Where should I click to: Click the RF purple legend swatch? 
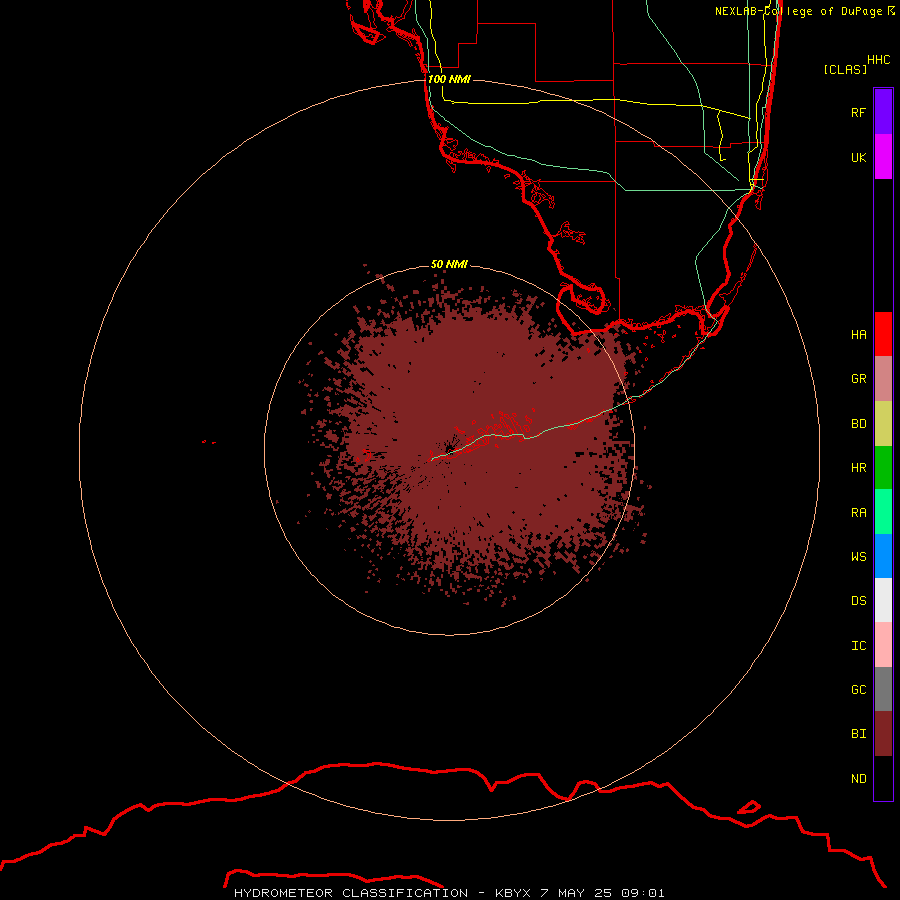tap(883, 112)
